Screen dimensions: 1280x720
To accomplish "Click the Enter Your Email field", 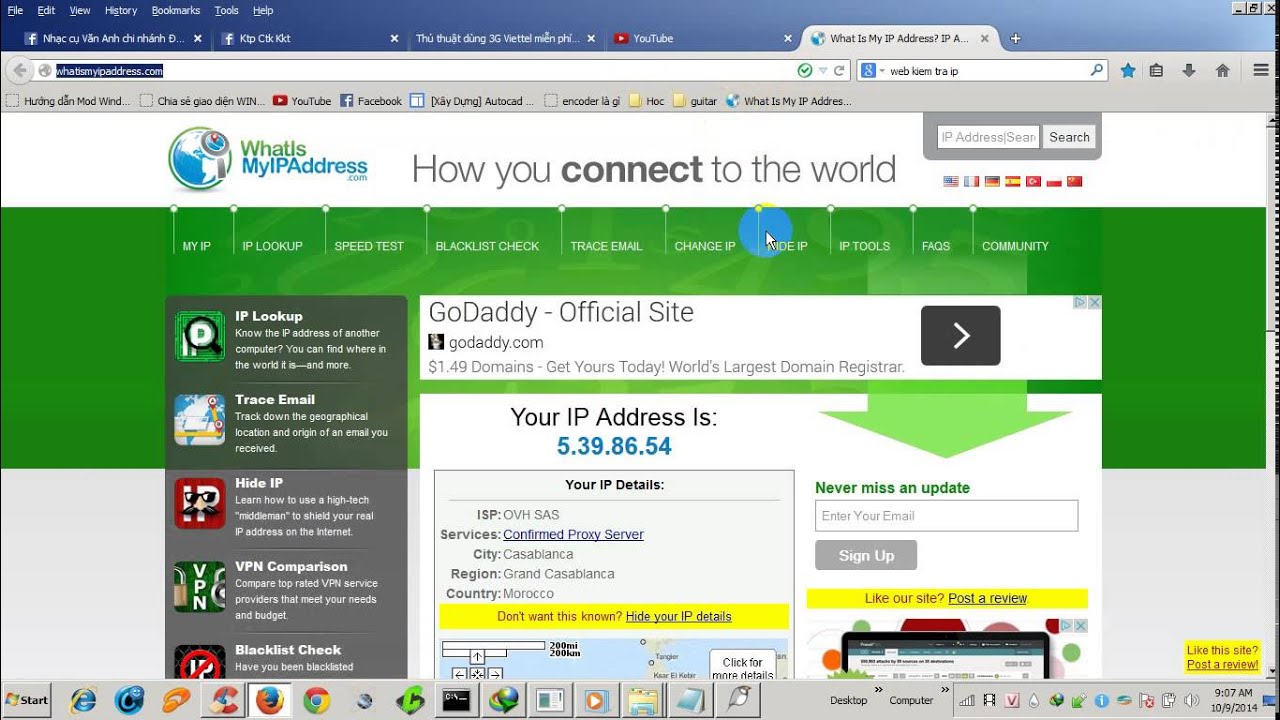I will click(946, 516).
